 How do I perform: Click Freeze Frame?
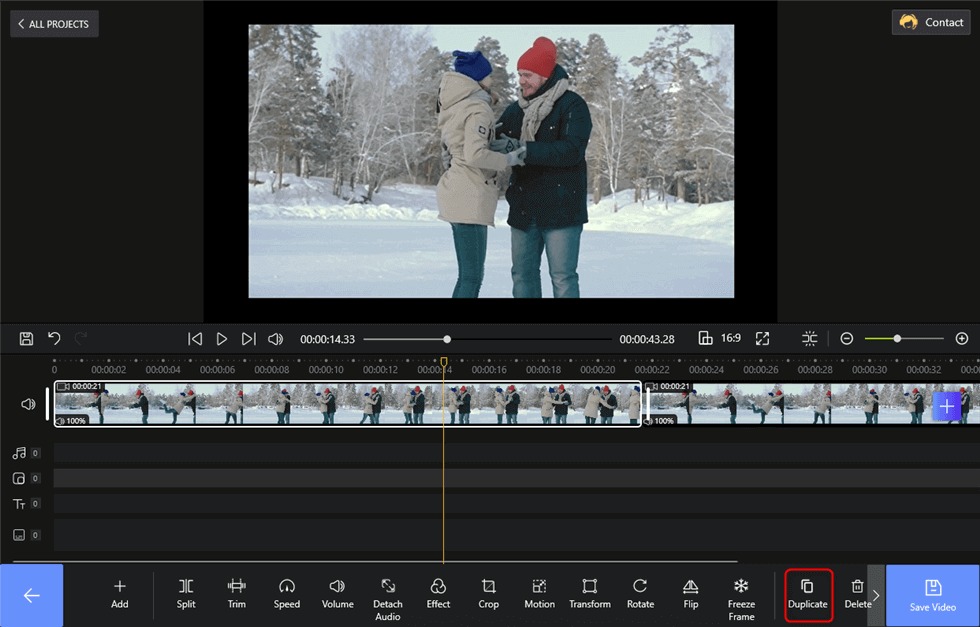[x=741, y=600]
